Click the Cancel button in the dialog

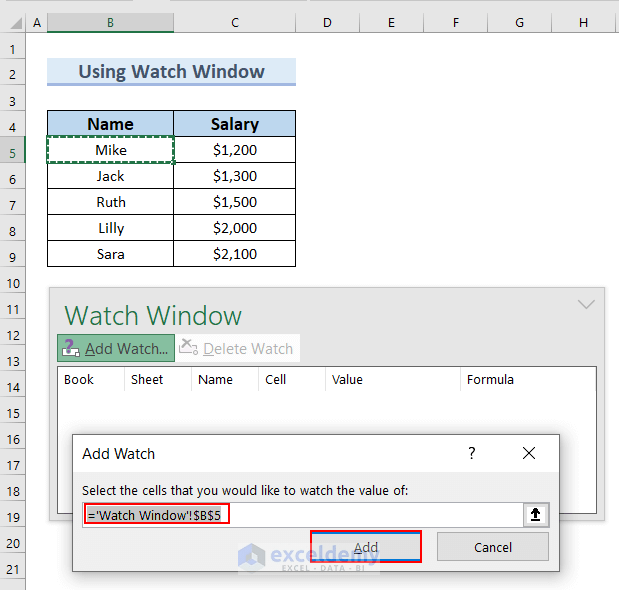click(x=493, y=547)
